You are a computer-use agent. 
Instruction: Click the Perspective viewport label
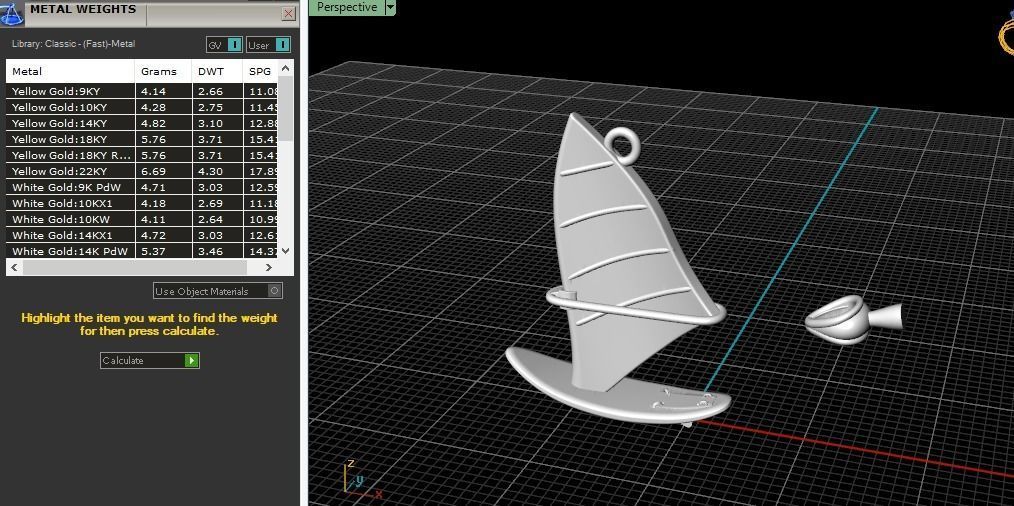[x=347, y=7]
